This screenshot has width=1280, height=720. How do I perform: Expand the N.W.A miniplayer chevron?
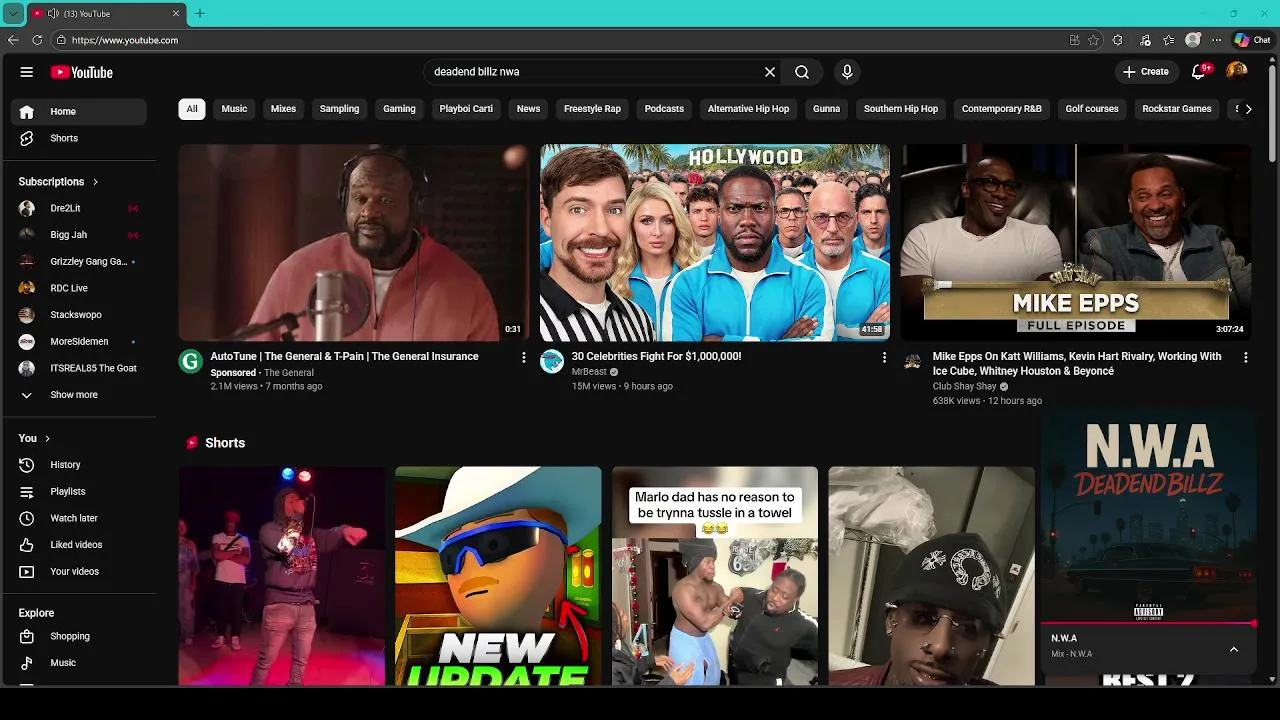1234,649
